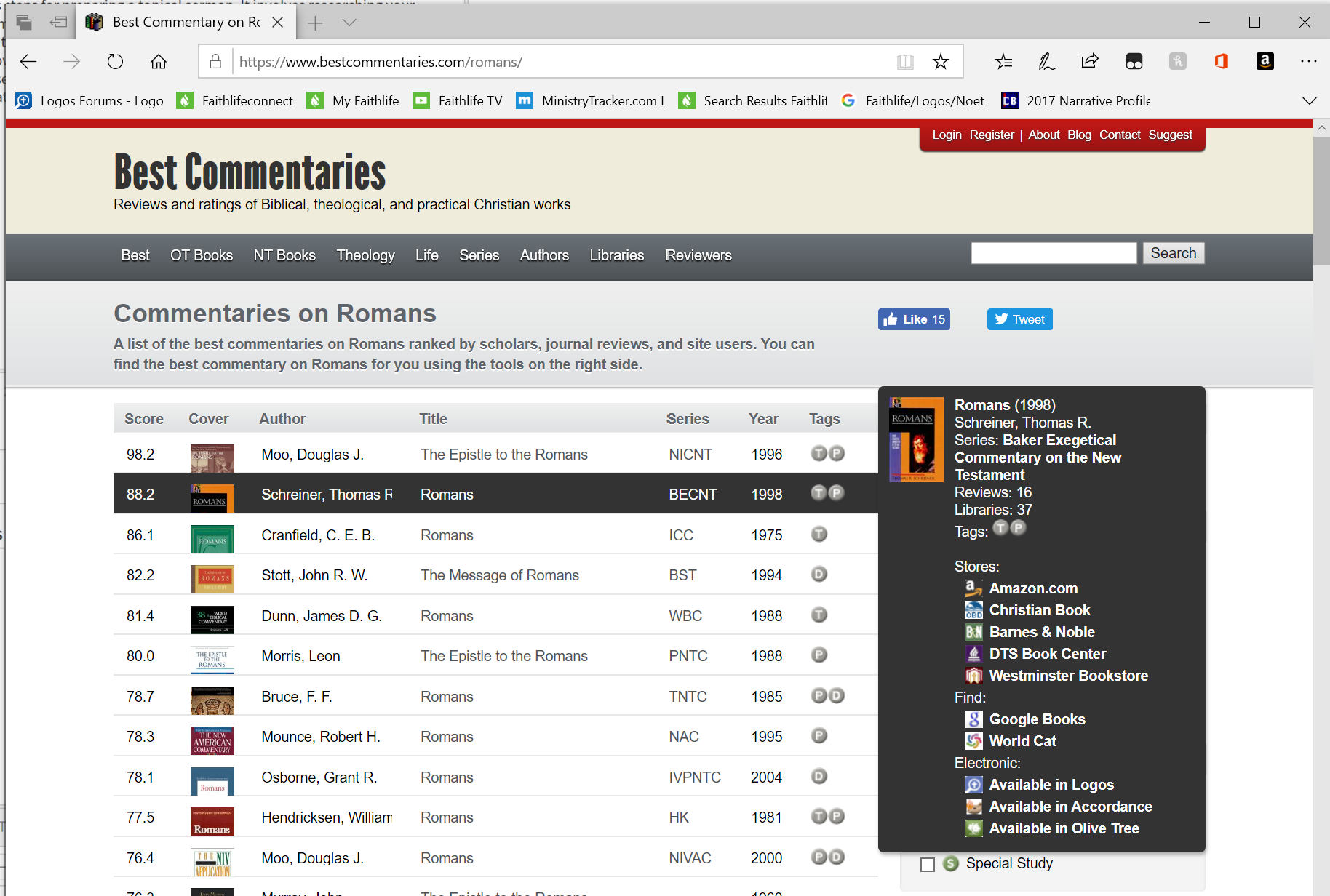Refresh the current page
Viewport: 1330px width, 896px height.
tap(115, 62)
